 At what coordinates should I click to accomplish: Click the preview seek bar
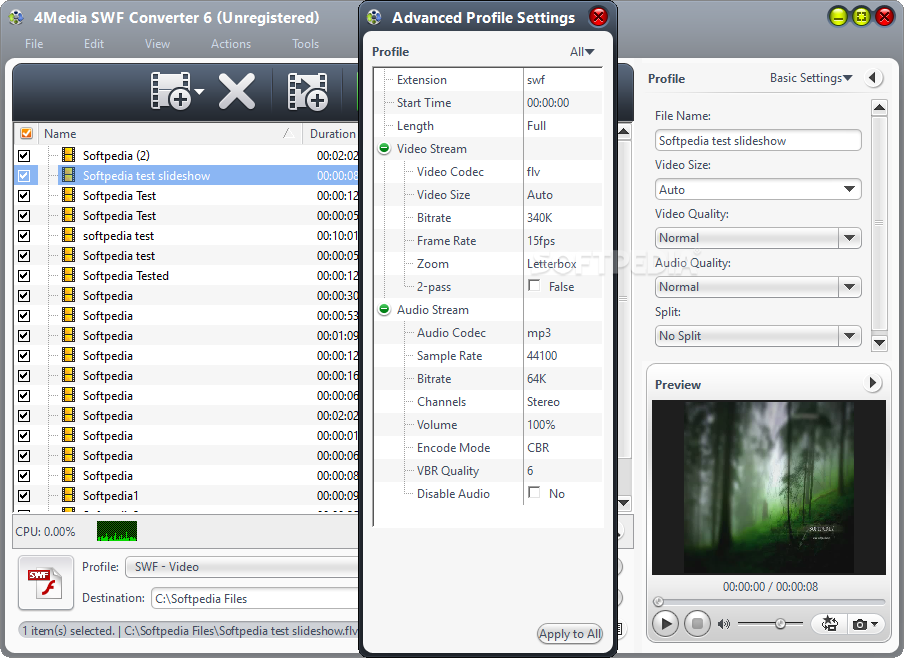(x=770, y=601)
